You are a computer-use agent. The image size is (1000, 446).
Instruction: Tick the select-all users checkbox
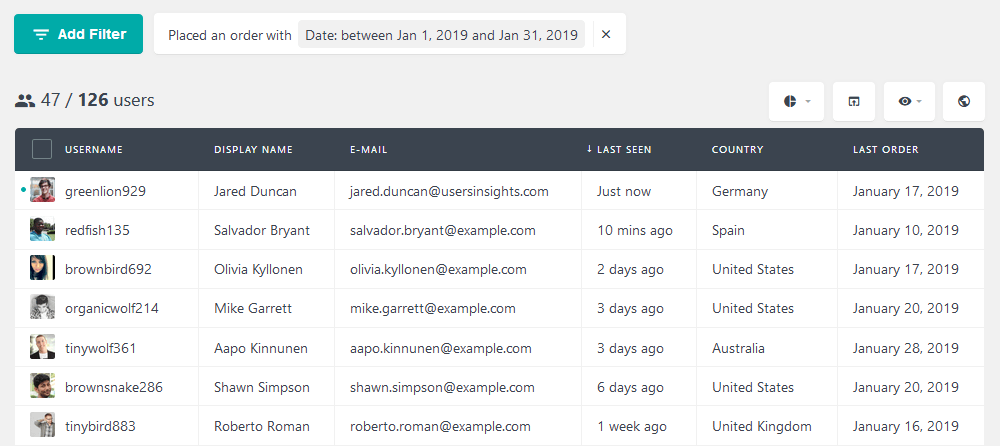pyautogui.click(x=42, y=149)
